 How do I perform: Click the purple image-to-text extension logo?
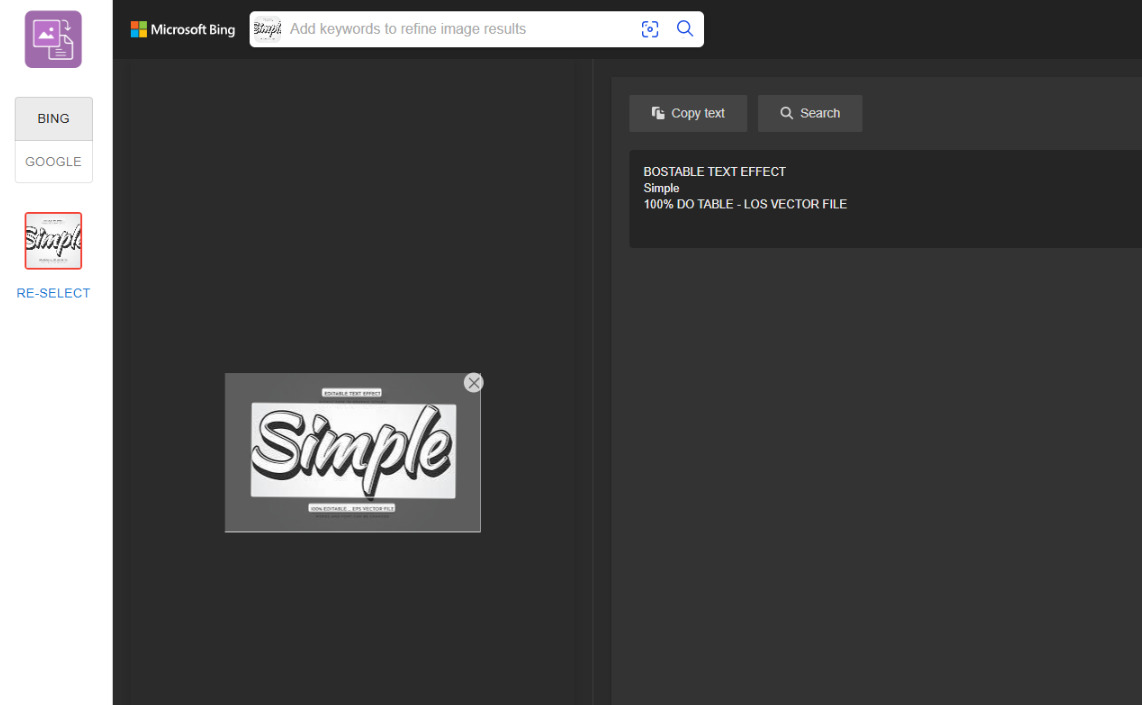[x=53, y=39]
